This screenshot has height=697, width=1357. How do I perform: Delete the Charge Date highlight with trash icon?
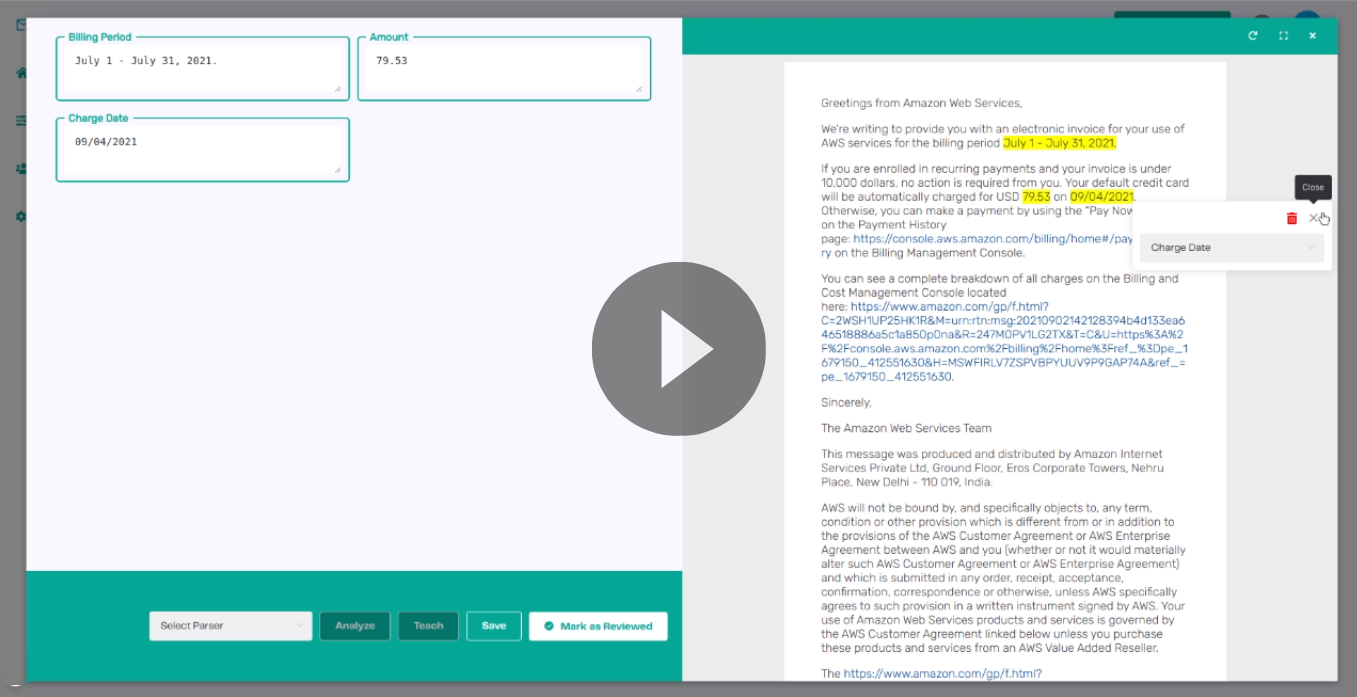pos(1292,218)
